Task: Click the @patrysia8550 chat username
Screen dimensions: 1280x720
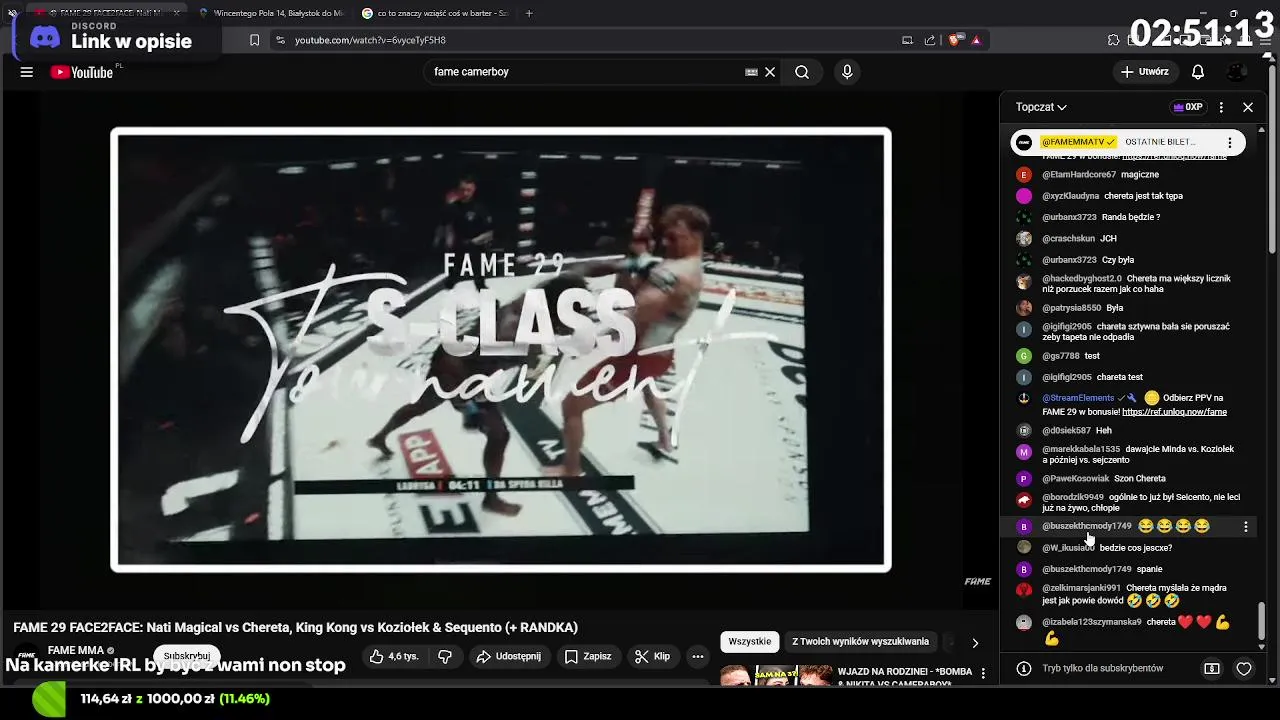Action: click(1072, 308)
